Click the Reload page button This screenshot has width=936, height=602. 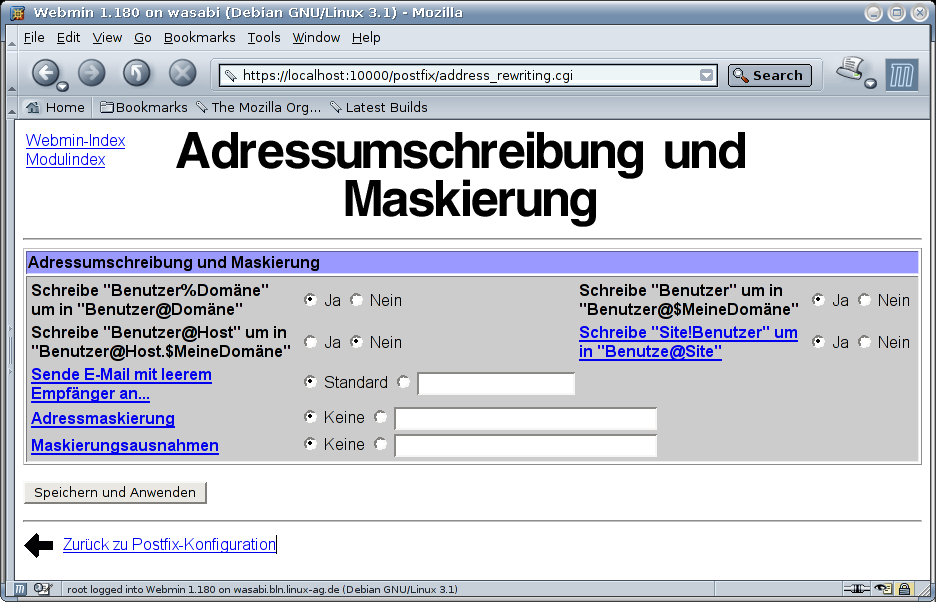point(137,73)
